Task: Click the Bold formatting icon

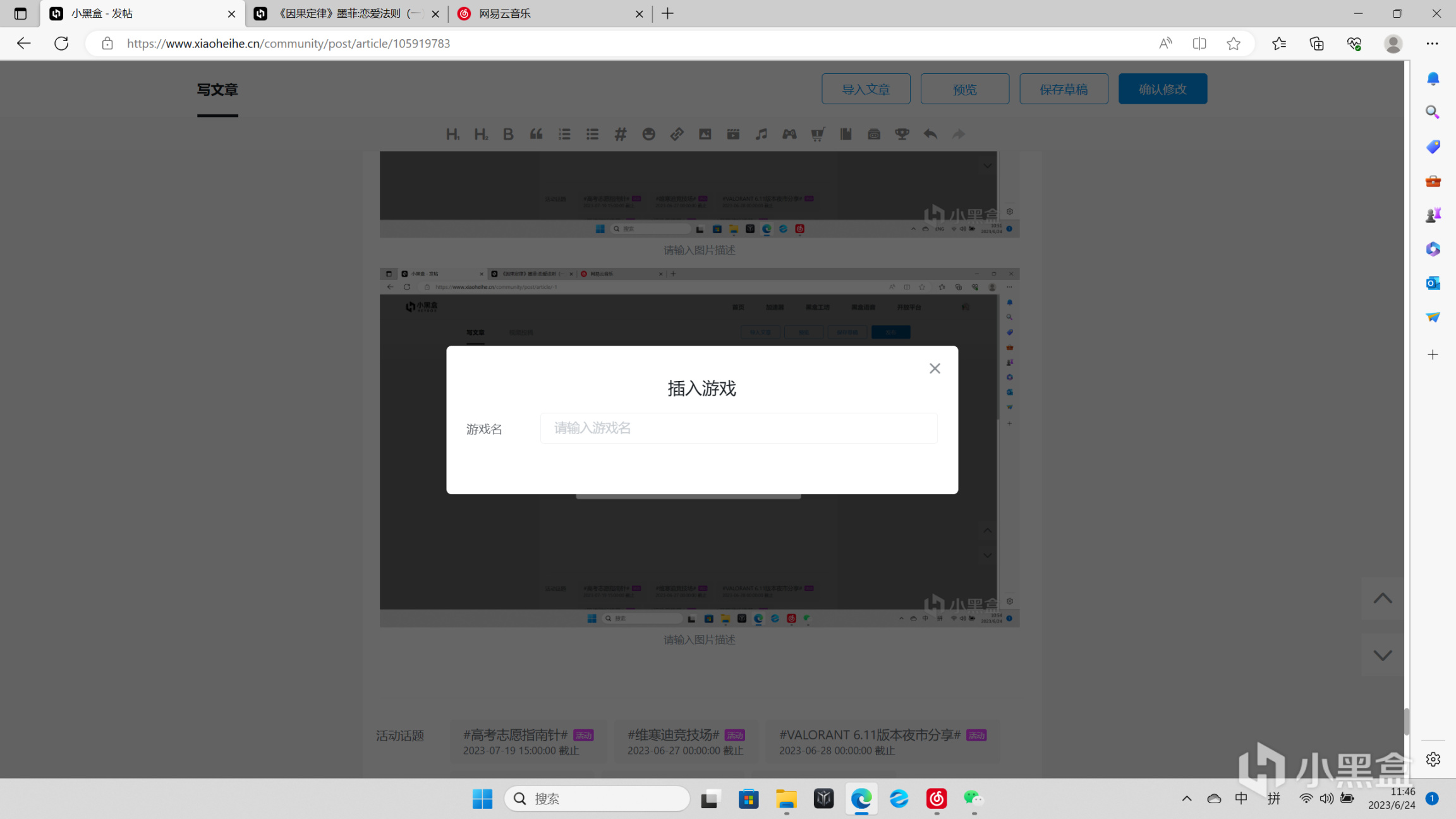Action: coord(508,134)
